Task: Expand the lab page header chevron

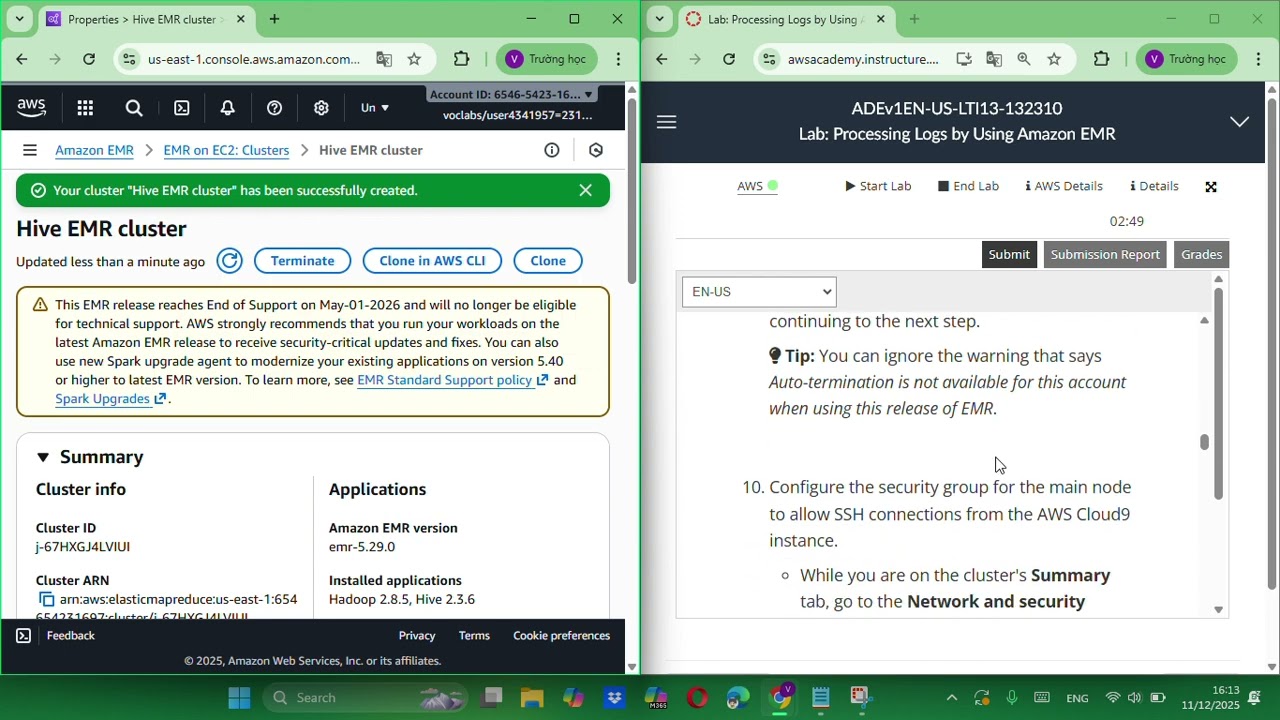Action: [1240, 122]
